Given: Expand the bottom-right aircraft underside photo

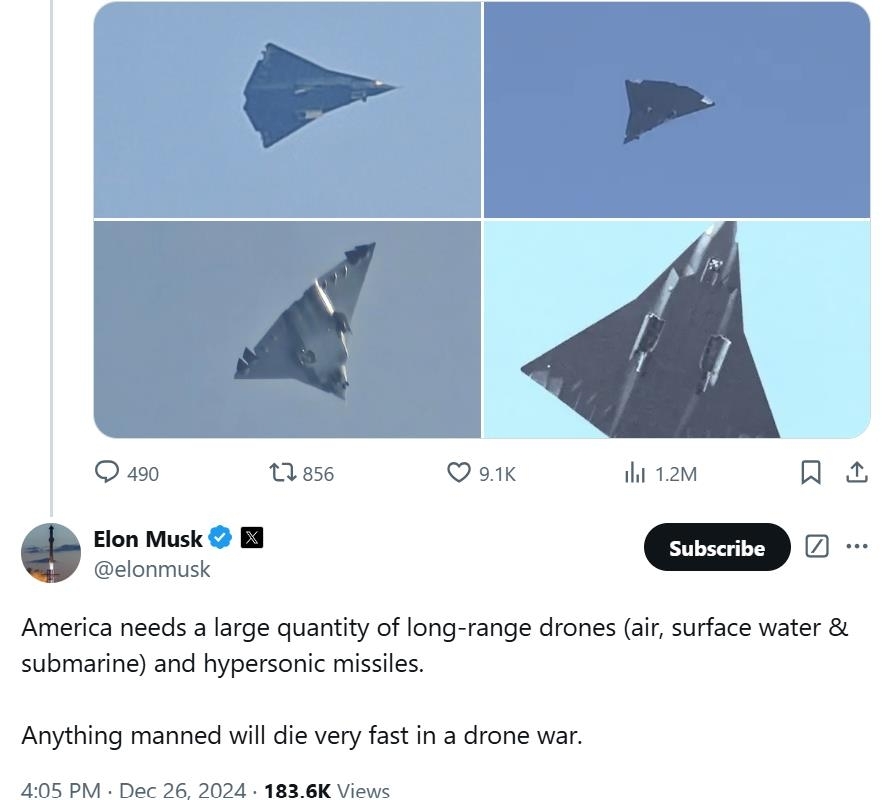Looking at the screenshot, I should pyautogui.click(x=677, y=329).
